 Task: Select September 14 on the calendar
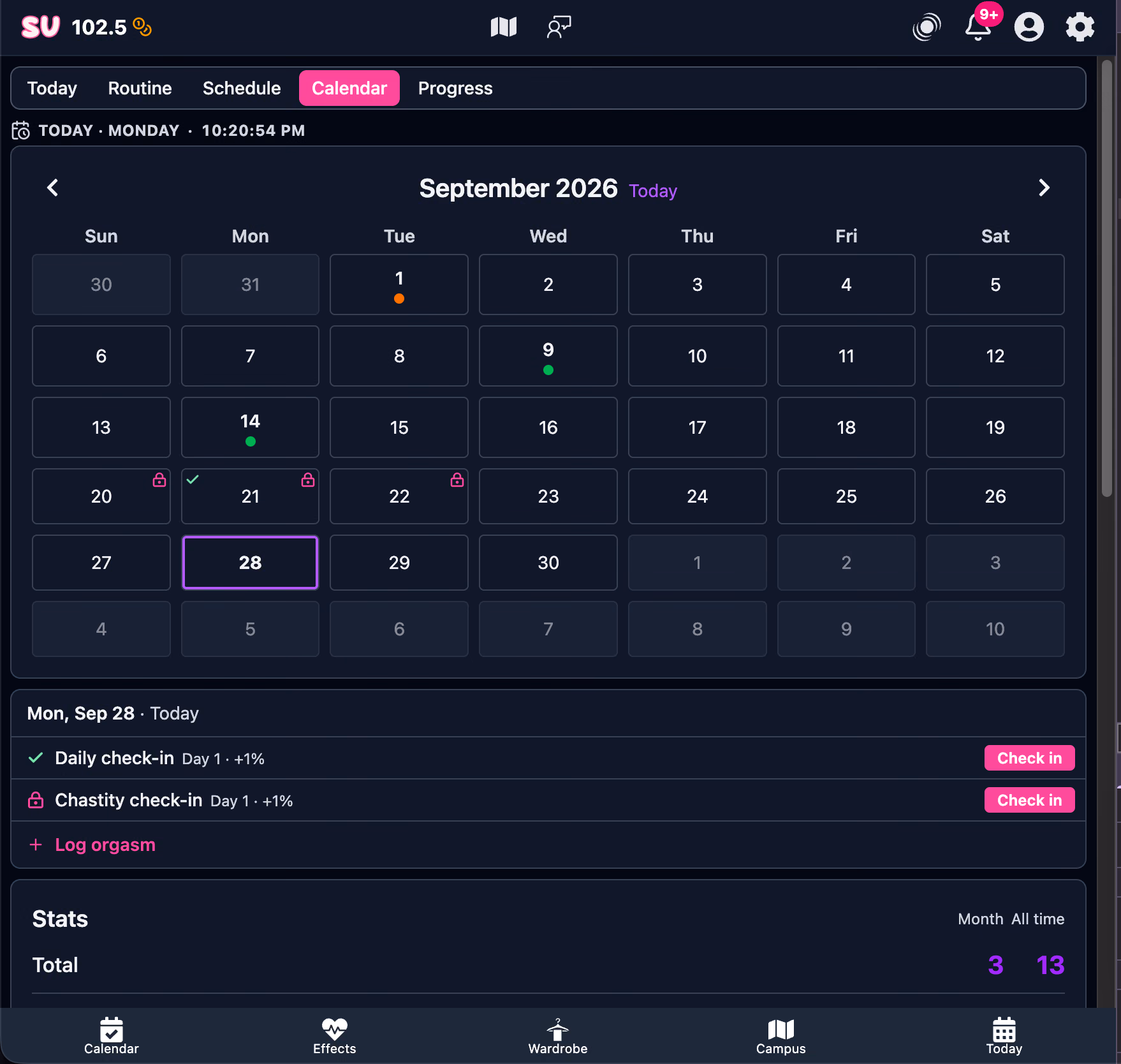click(x=250, y=427)
